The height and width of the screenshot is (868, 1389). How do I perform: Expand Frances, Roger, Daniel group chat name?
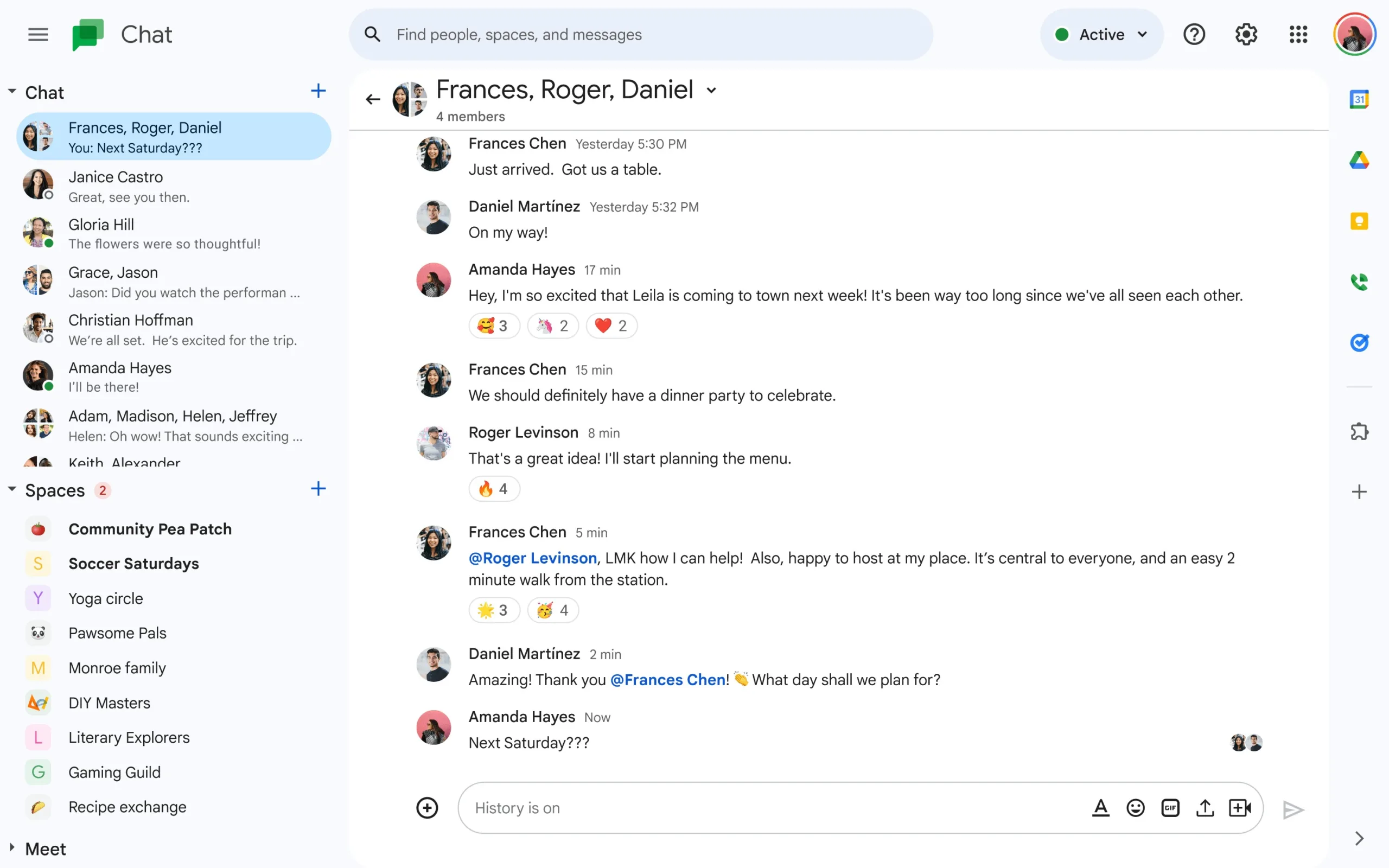(713, 91)
